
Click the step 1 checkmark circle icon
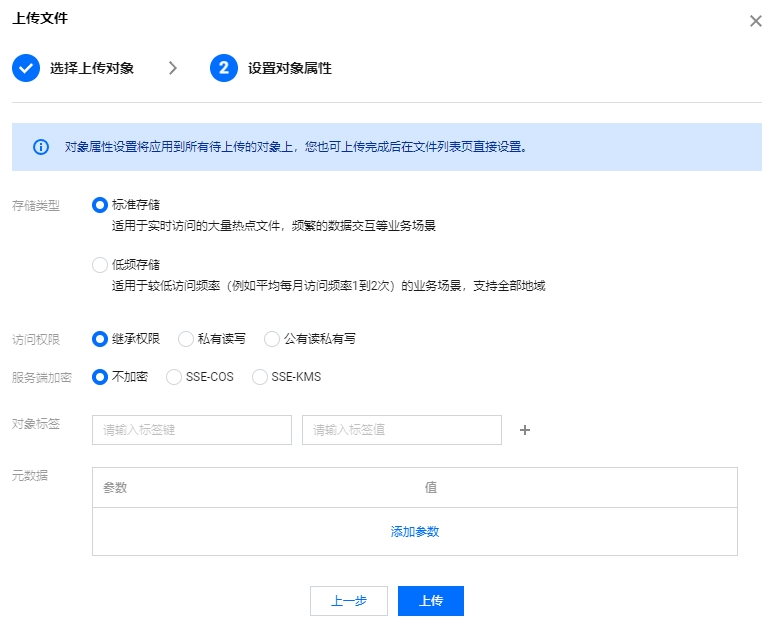(x=25, y=68)
